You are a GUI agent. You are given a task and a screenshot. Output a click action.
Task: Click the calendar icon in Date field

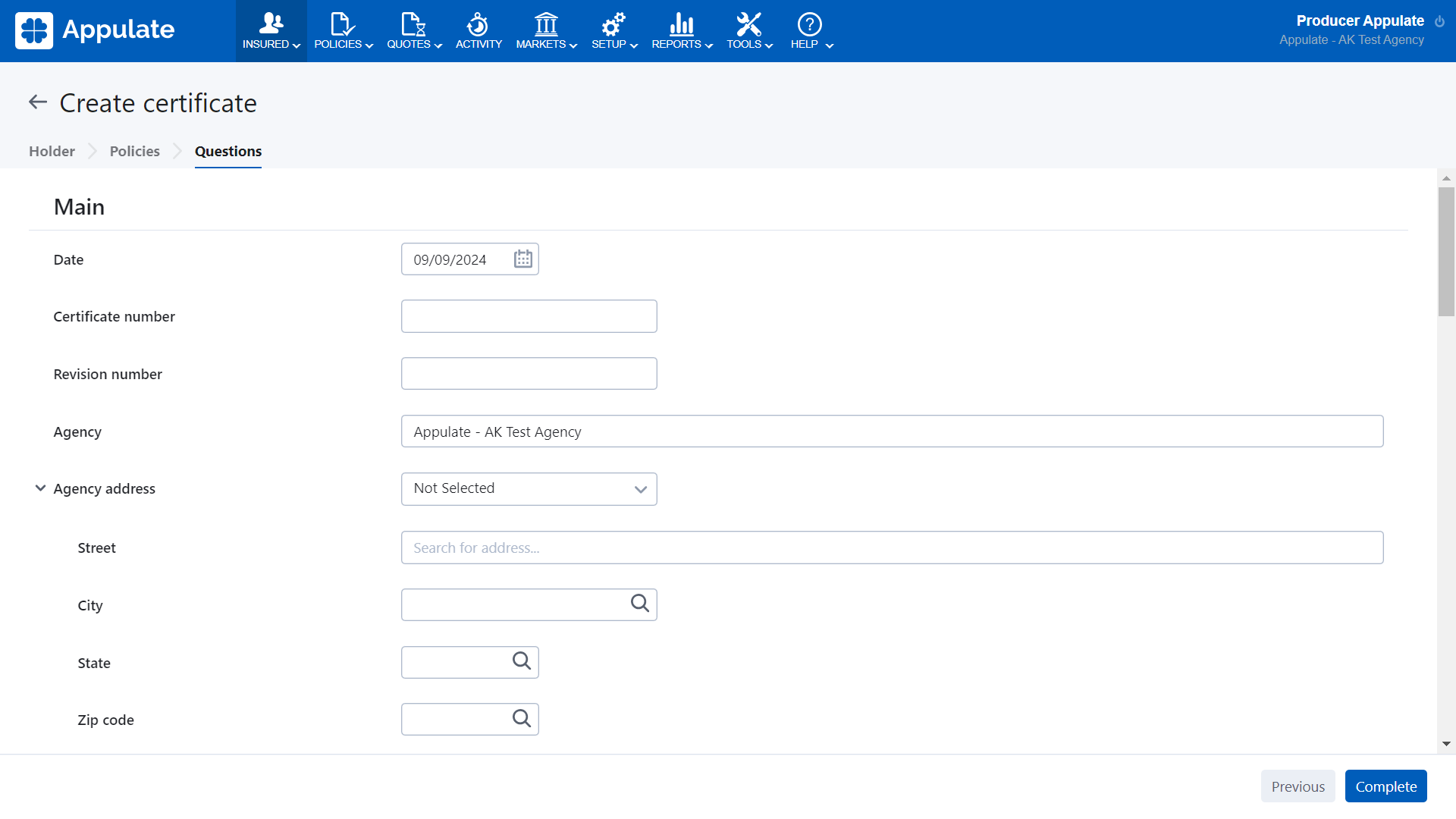[523, 259]
